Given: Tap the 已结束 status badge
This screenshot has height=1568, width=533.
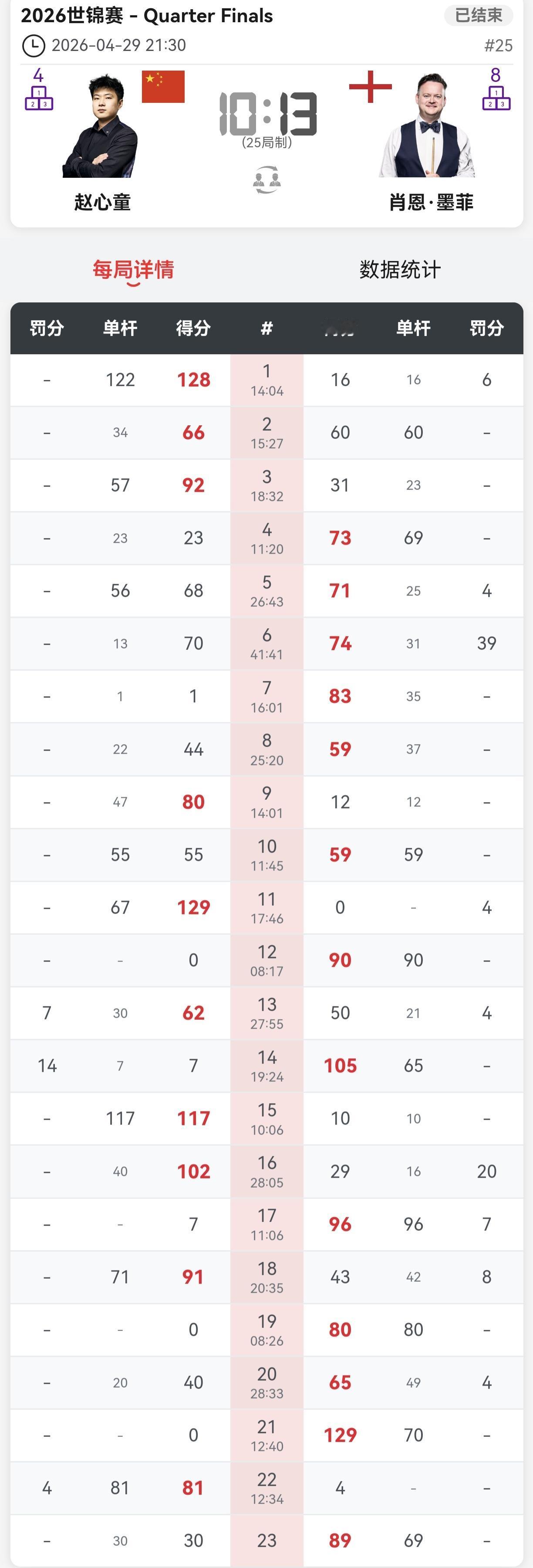Looking at the screenshot, I should pyautogui.click(x=478, y=15).
